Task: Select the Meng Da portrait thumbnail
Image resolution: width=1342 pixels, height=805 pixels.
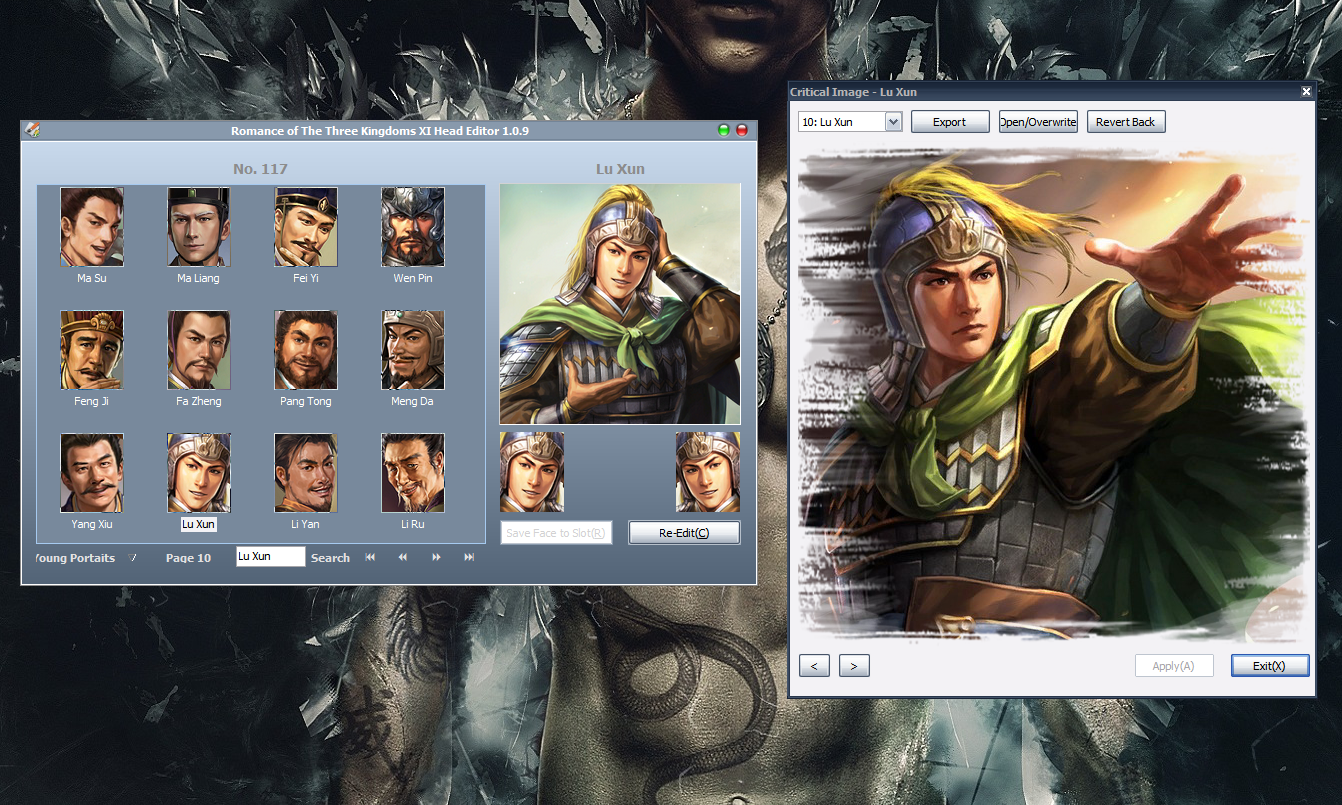Action: pyautogui.click(x=413, y=350)
